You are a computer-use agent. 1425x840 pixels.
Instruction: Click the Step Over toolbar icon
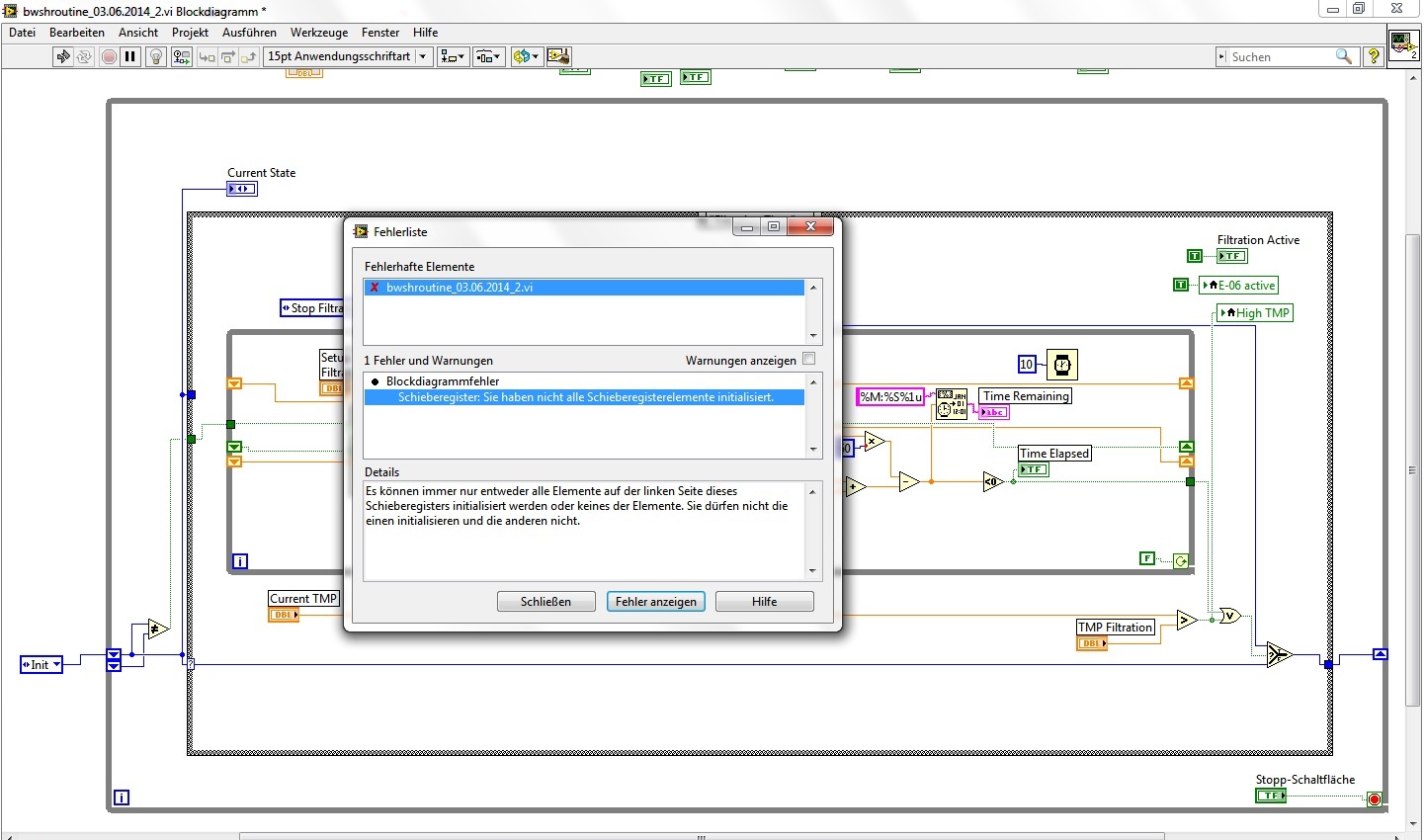[227, 56]
